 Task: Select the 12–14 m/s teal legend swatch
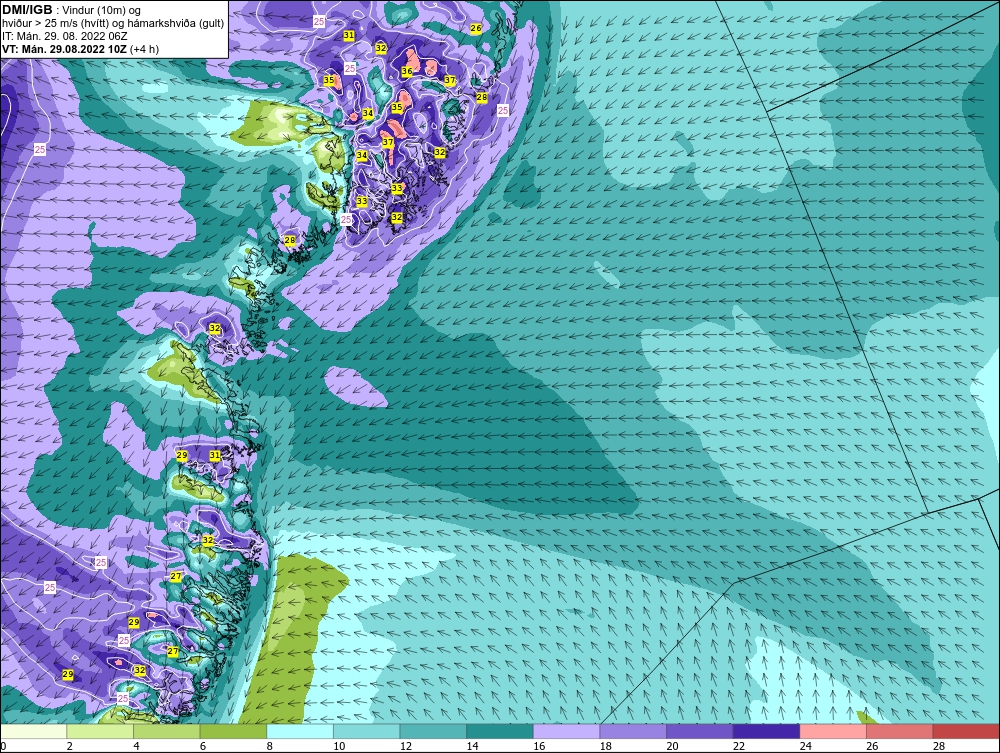point(433,731)
